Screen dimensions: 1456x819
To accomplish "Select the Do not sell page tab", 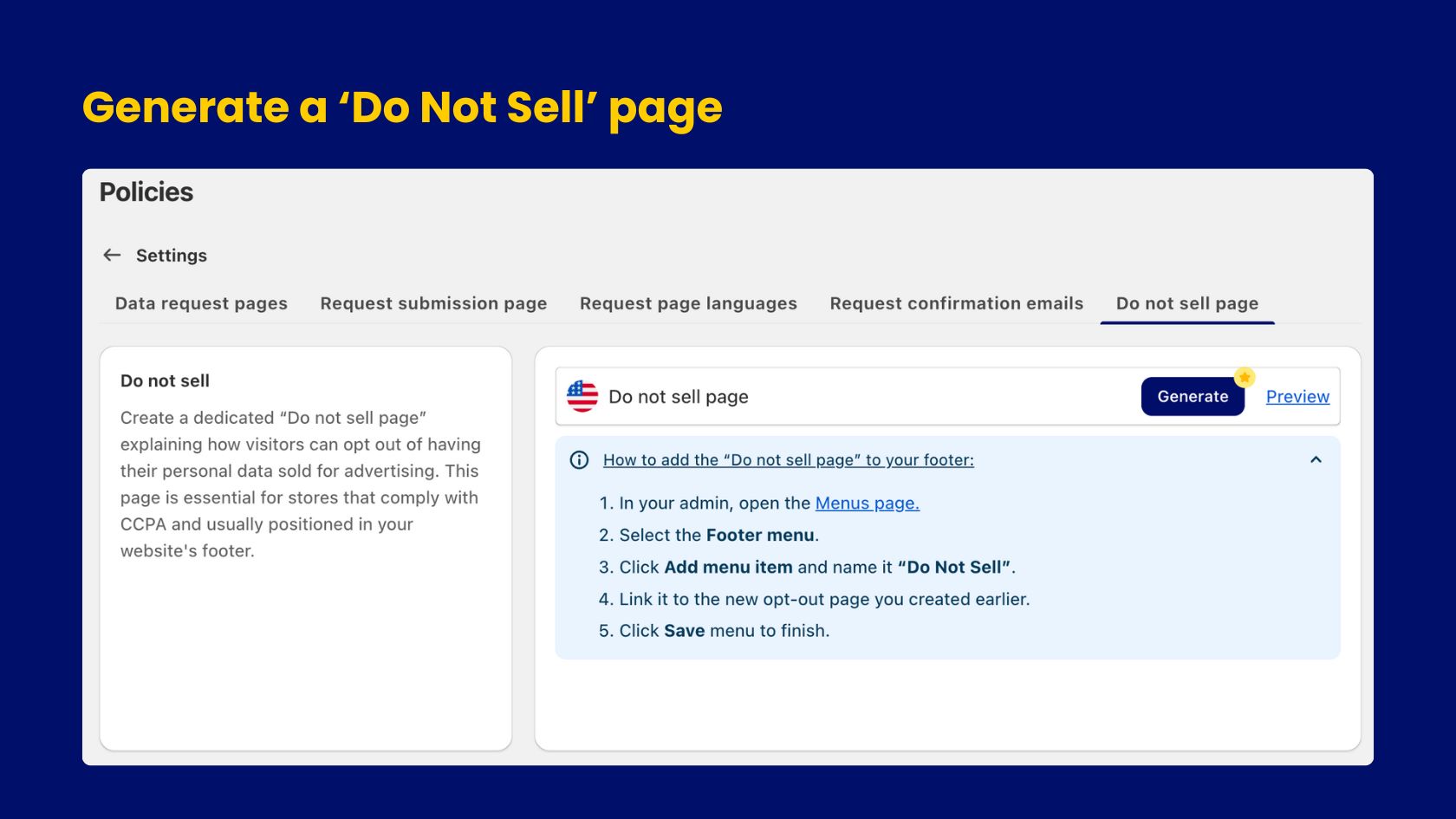I will [x=1186, y=303].
